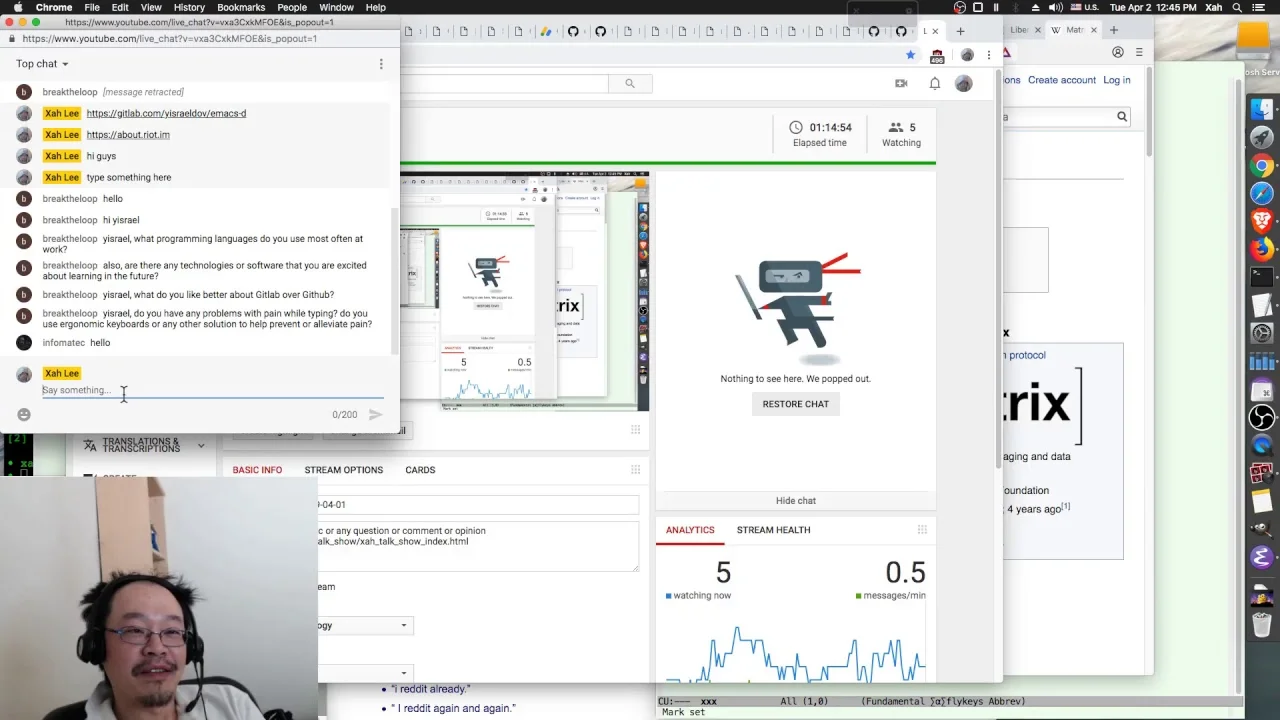This screenshot has height=720, width=1280.
Task: Expand Translations & Transcriptions section
Action: pyautogui.click(x=144, y=445)
